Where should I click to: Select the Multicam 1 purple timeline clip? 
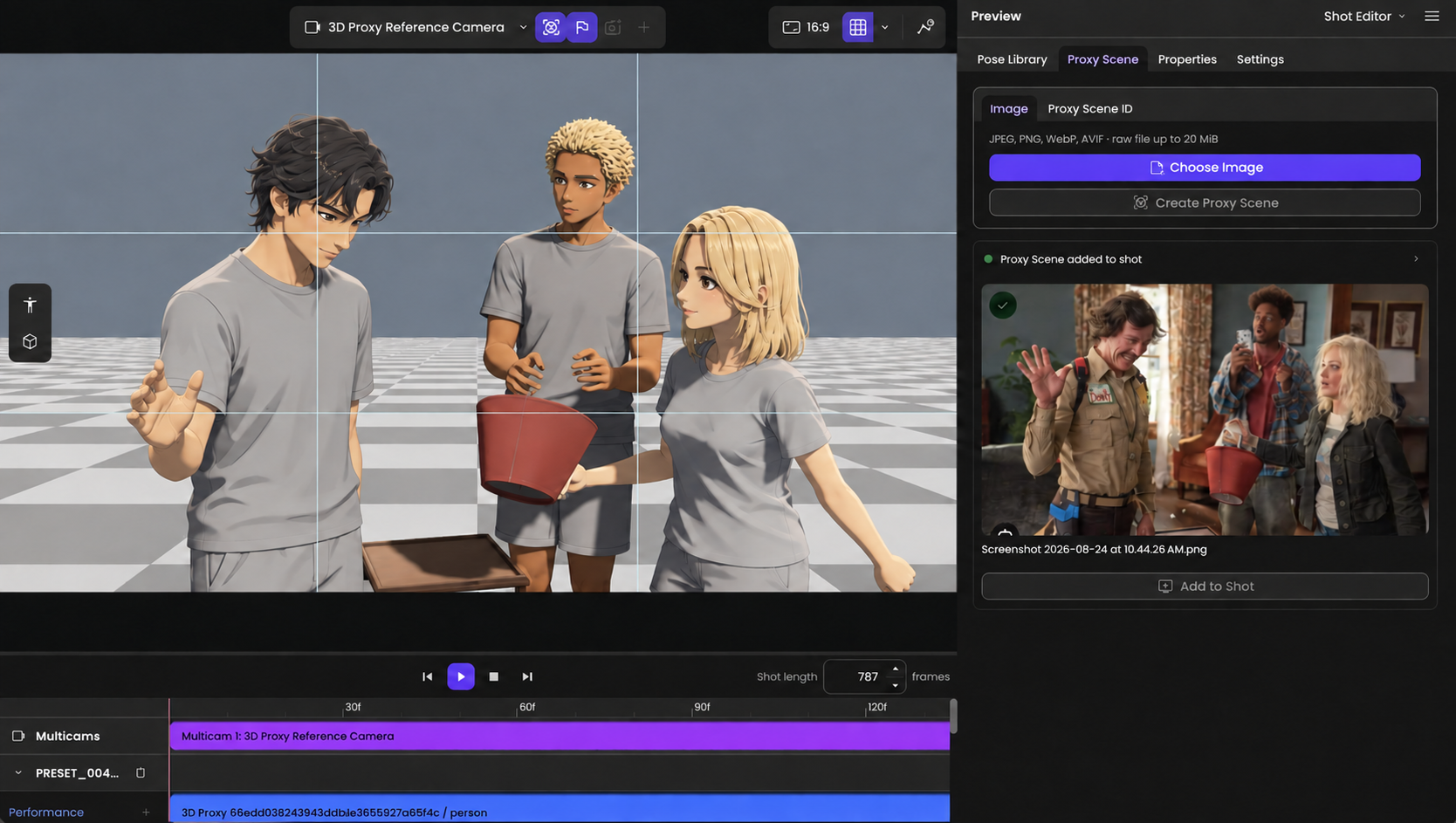(x=560, y=736)
